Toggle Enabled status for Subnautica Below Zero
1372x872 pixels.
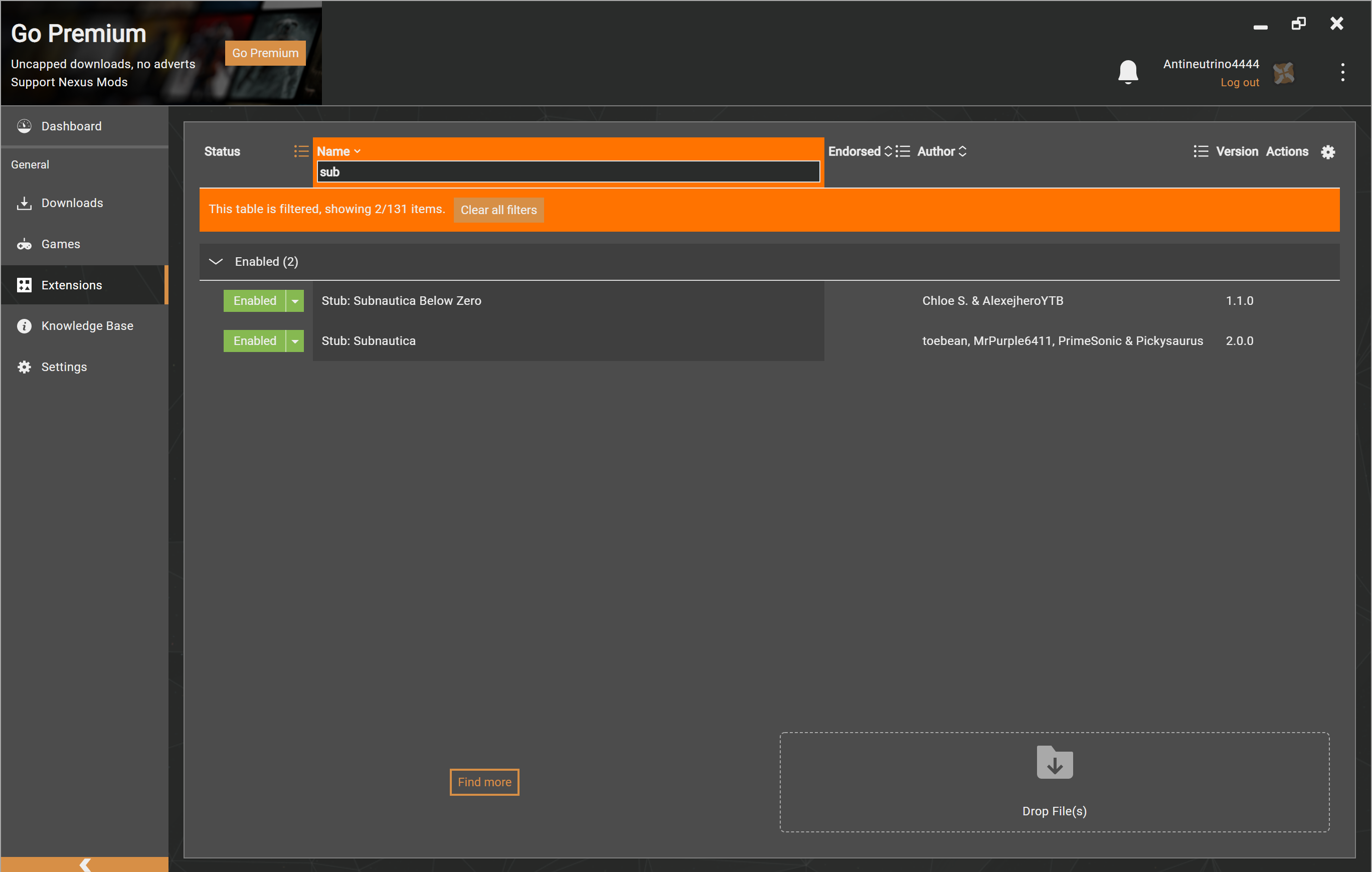[254, 301]
